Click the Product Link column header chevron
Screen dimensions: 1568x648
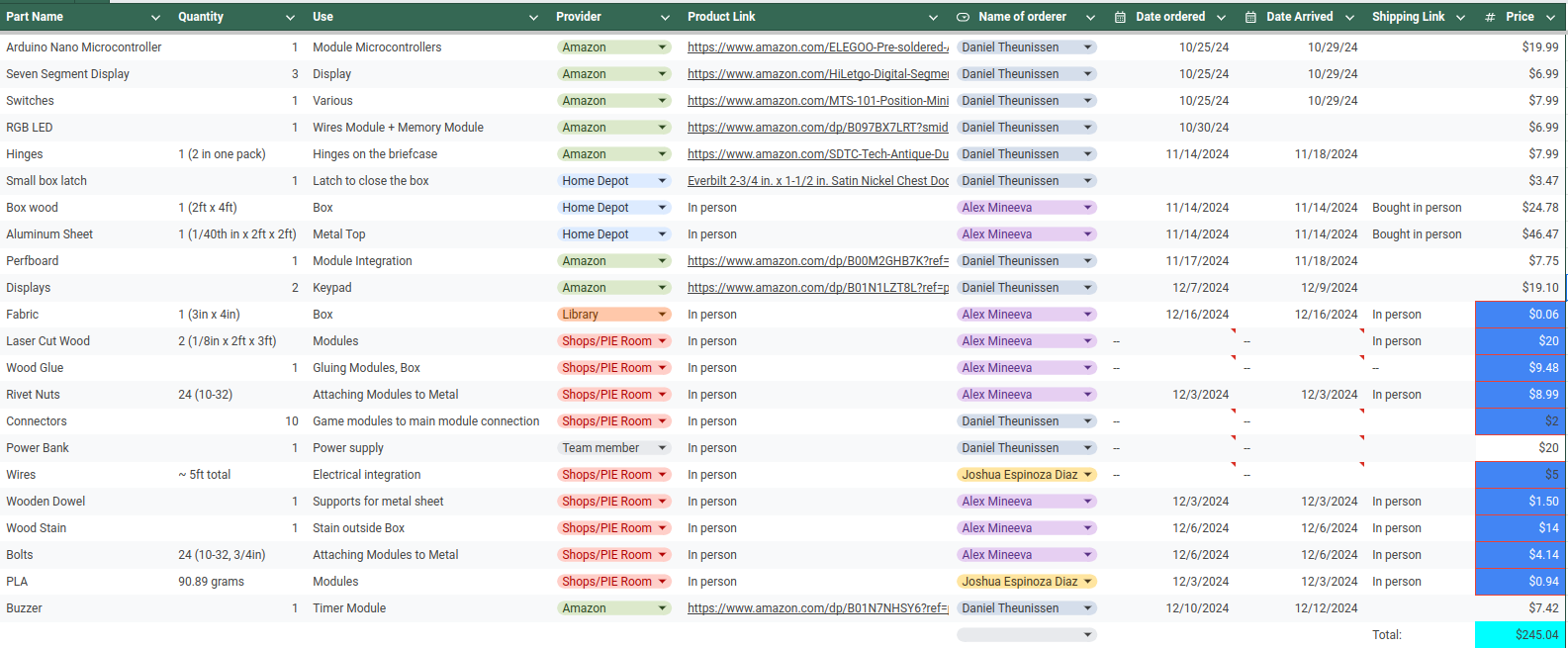coord(933,17)
